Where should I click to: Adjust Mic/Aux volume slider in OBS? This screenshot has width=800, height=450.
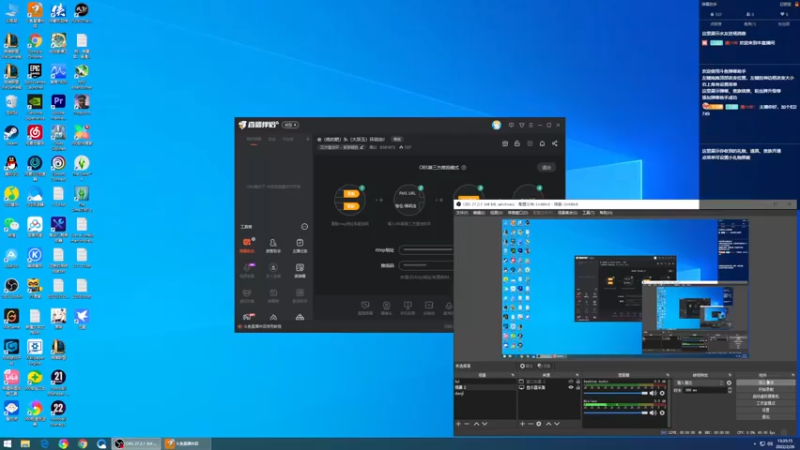616,413
